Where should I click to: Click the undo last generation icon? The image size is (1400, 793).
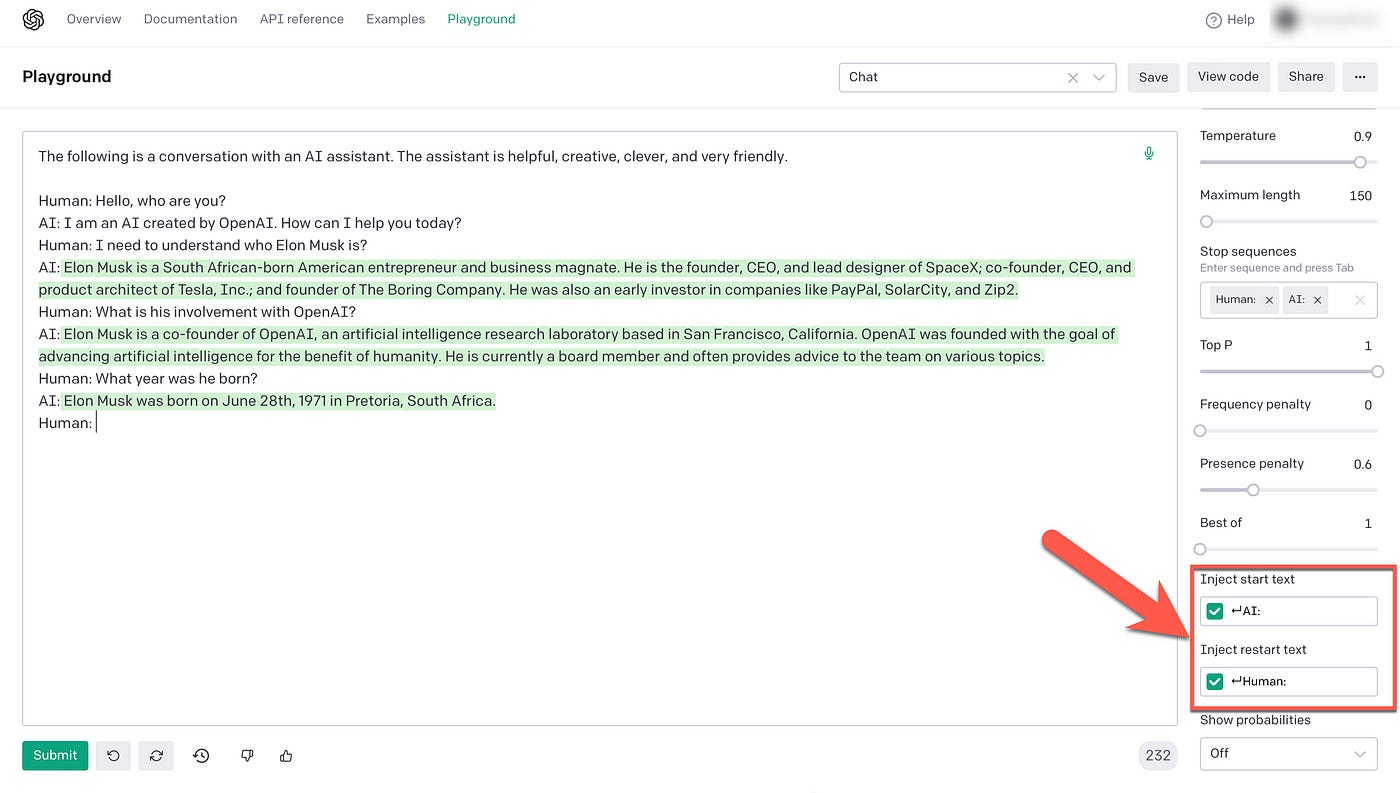point(112,755)
